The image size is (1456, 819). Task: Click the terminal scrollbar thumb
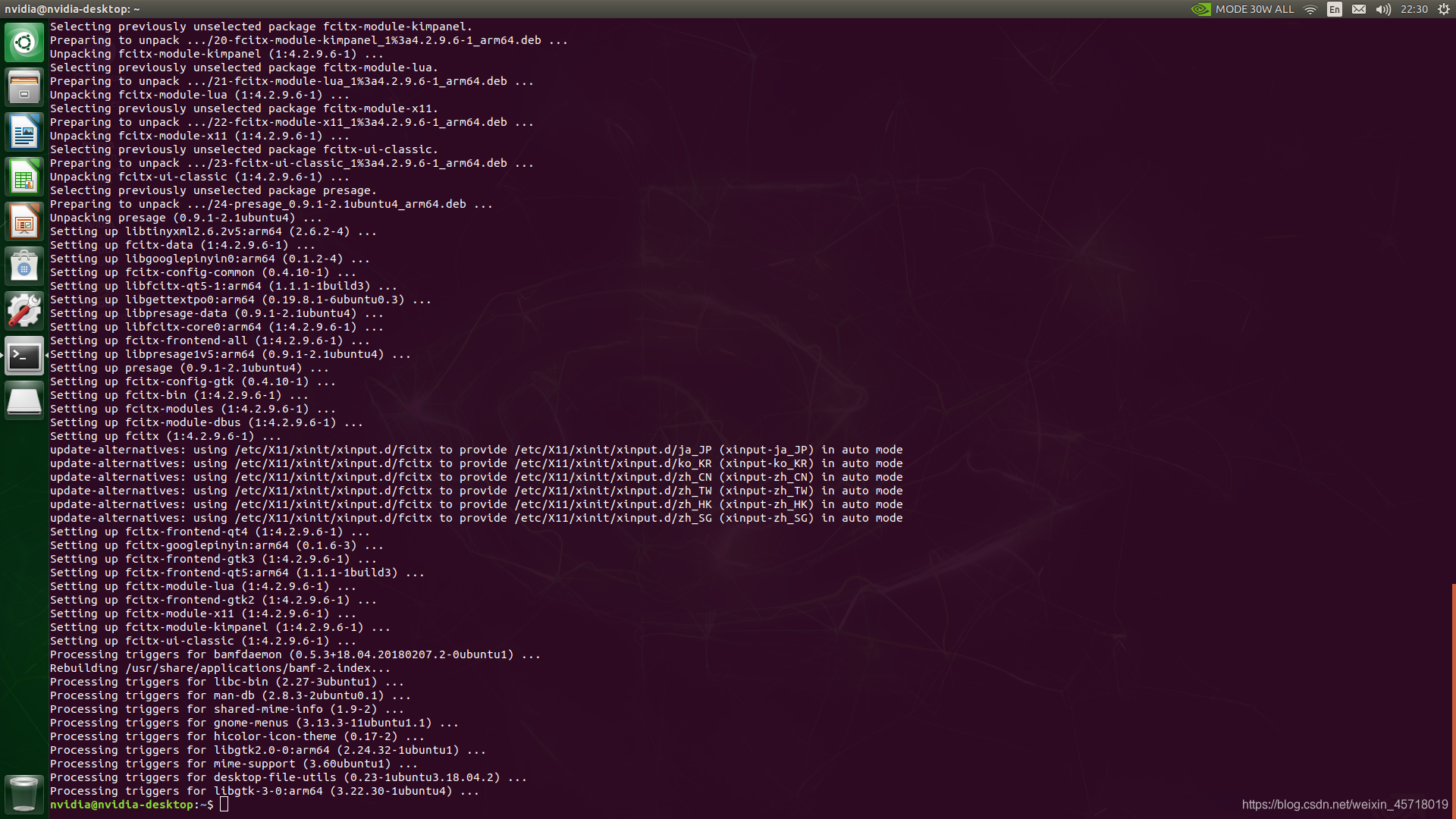[x=1453, y=700]
